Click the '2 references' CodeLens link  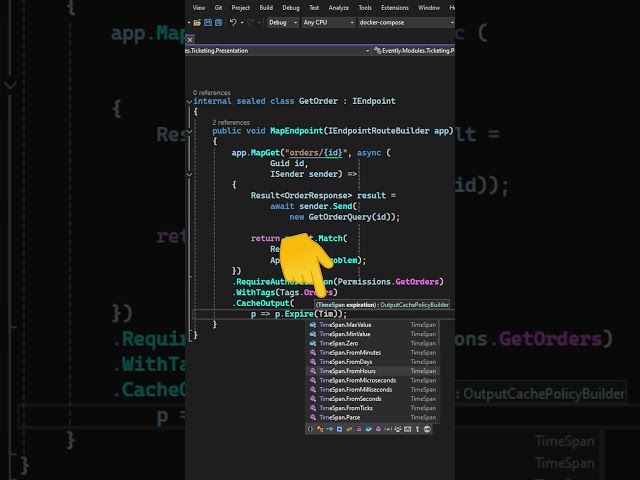(x=231, y=122)
